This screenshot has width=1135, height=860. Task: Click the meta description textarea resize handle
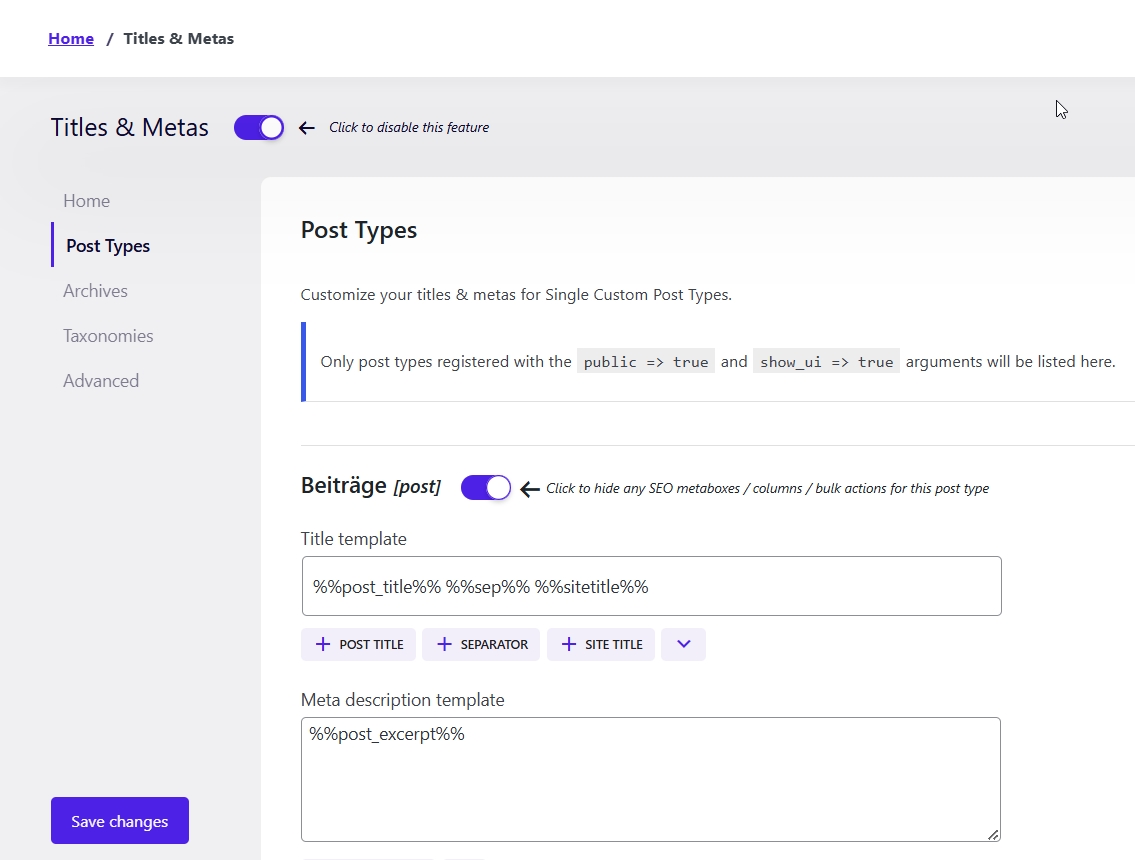(992, 834)
